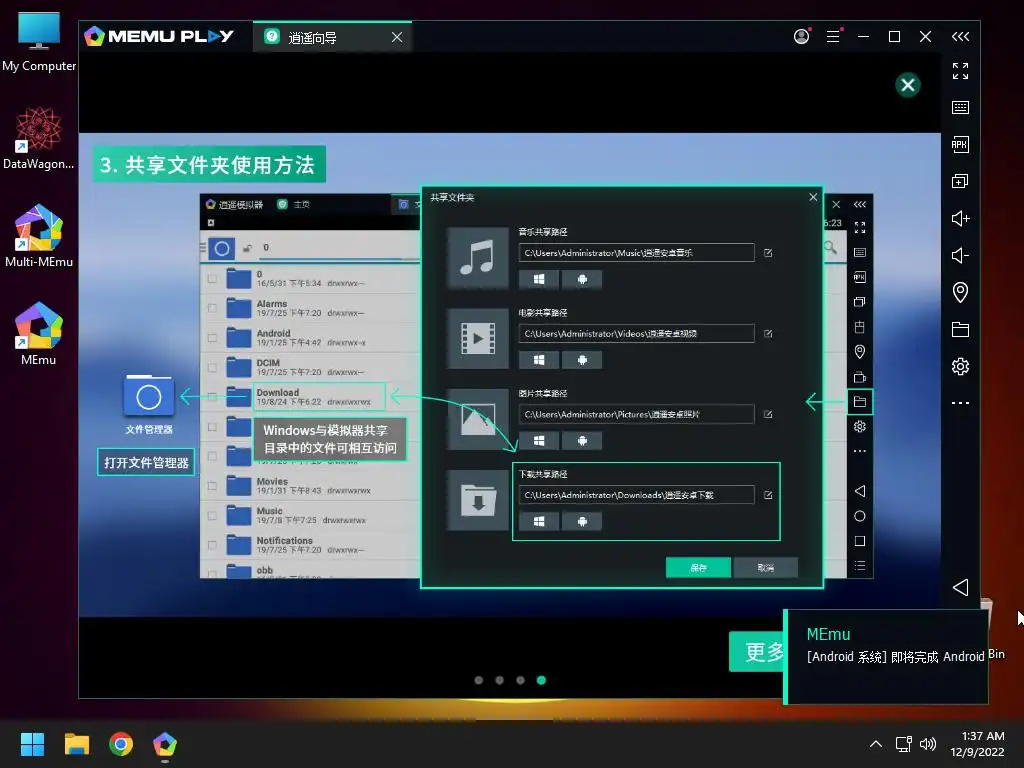The image size is (1024, 768).
Task: Open the GPS location tool
Action: pyautogui.click(x=960, y=292)
